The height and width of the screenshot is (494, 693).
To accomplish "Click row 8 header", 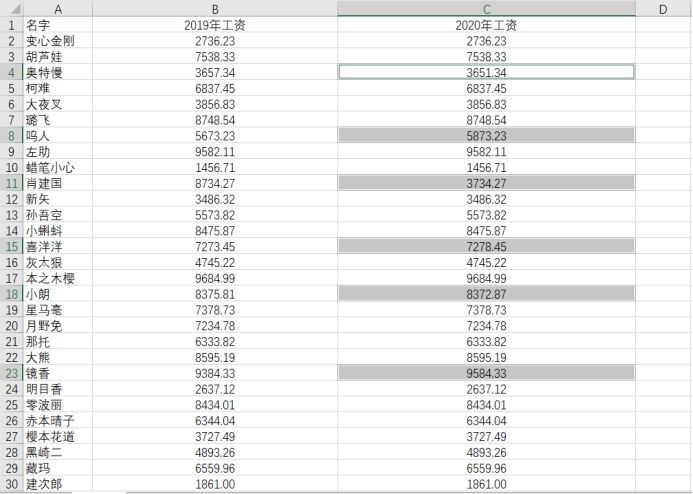I will (x=11, y=136).
